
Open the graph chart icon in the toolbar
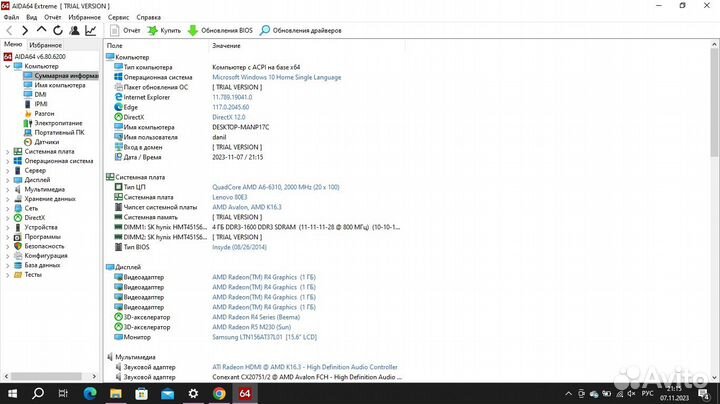91,30
